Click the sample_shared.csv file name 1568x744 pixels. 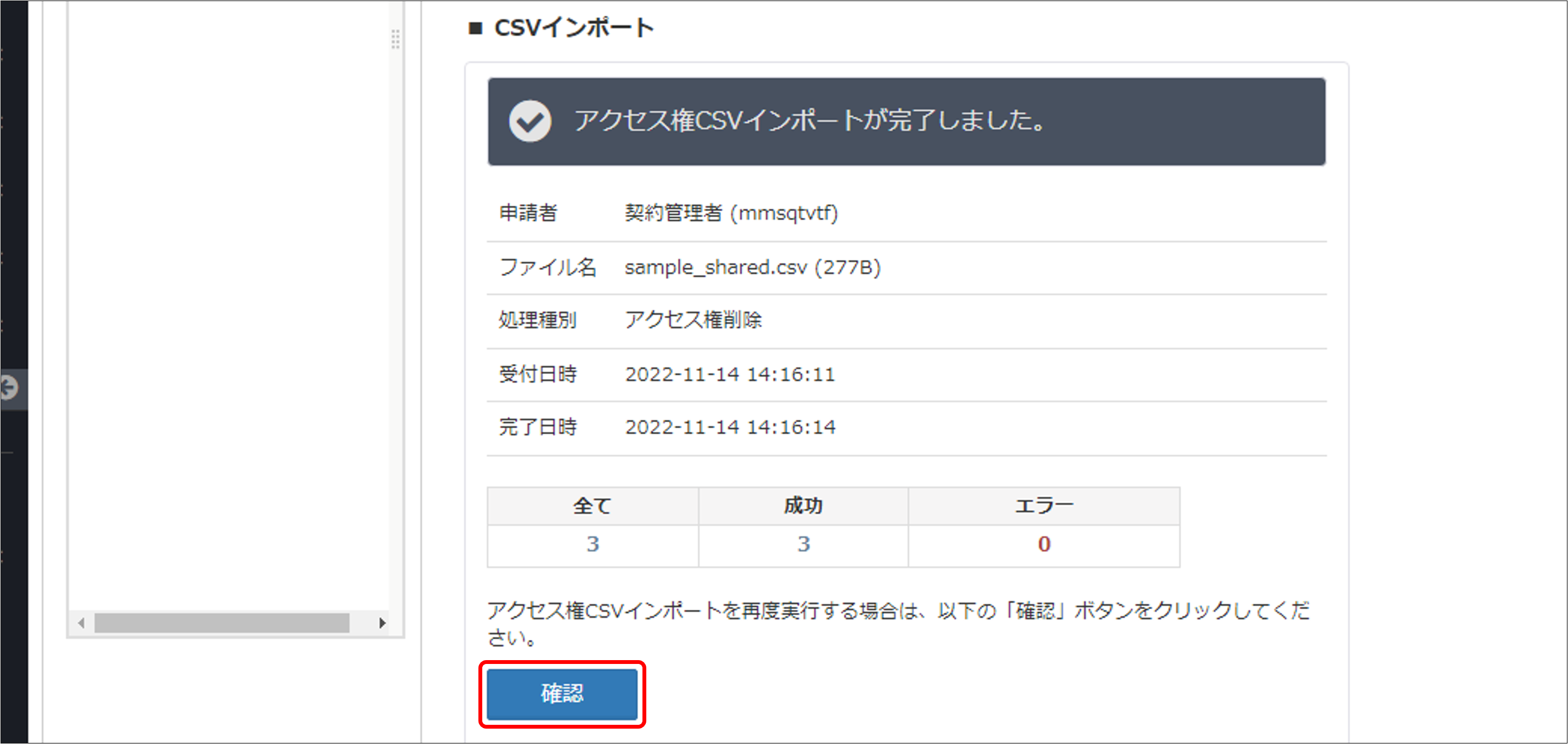coord(753,266)
